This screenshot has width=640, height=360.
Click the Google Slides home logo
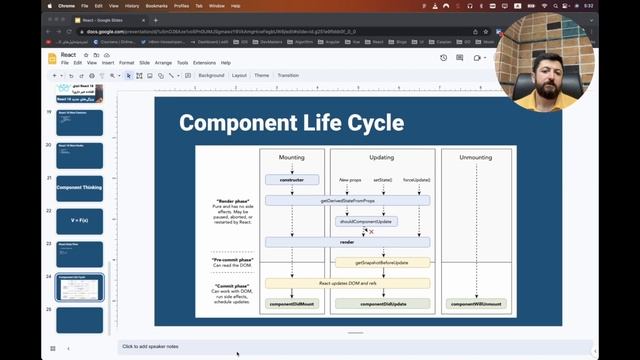coord(52,59)
